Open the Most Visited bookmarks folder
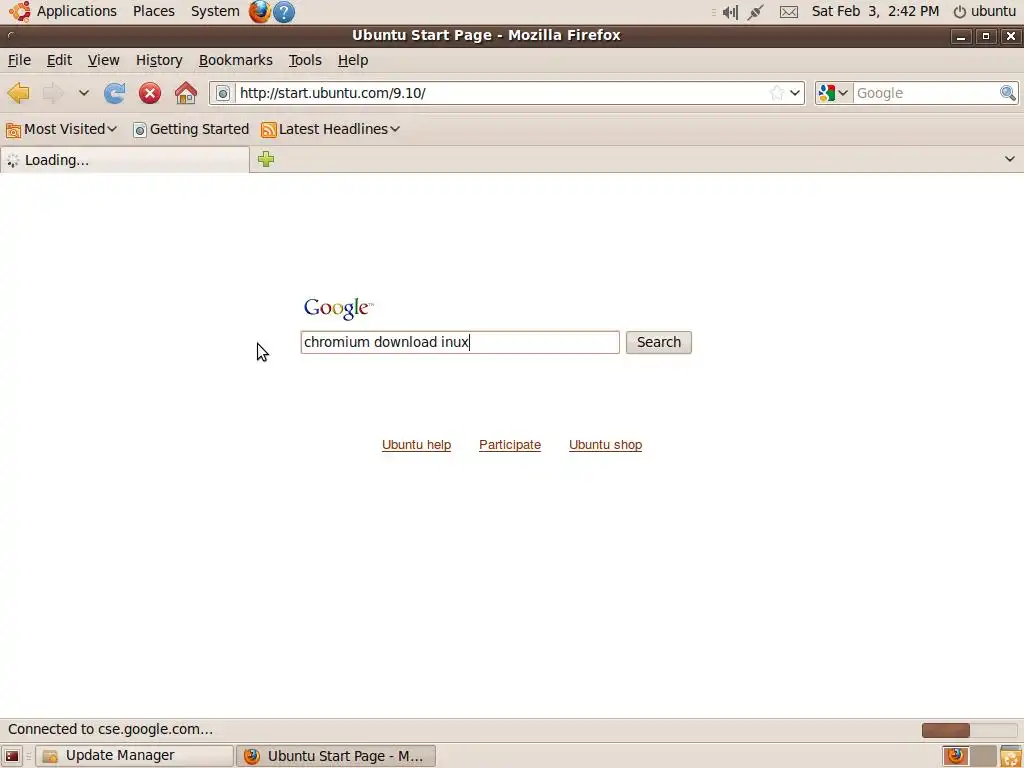 tap(61, 129)
